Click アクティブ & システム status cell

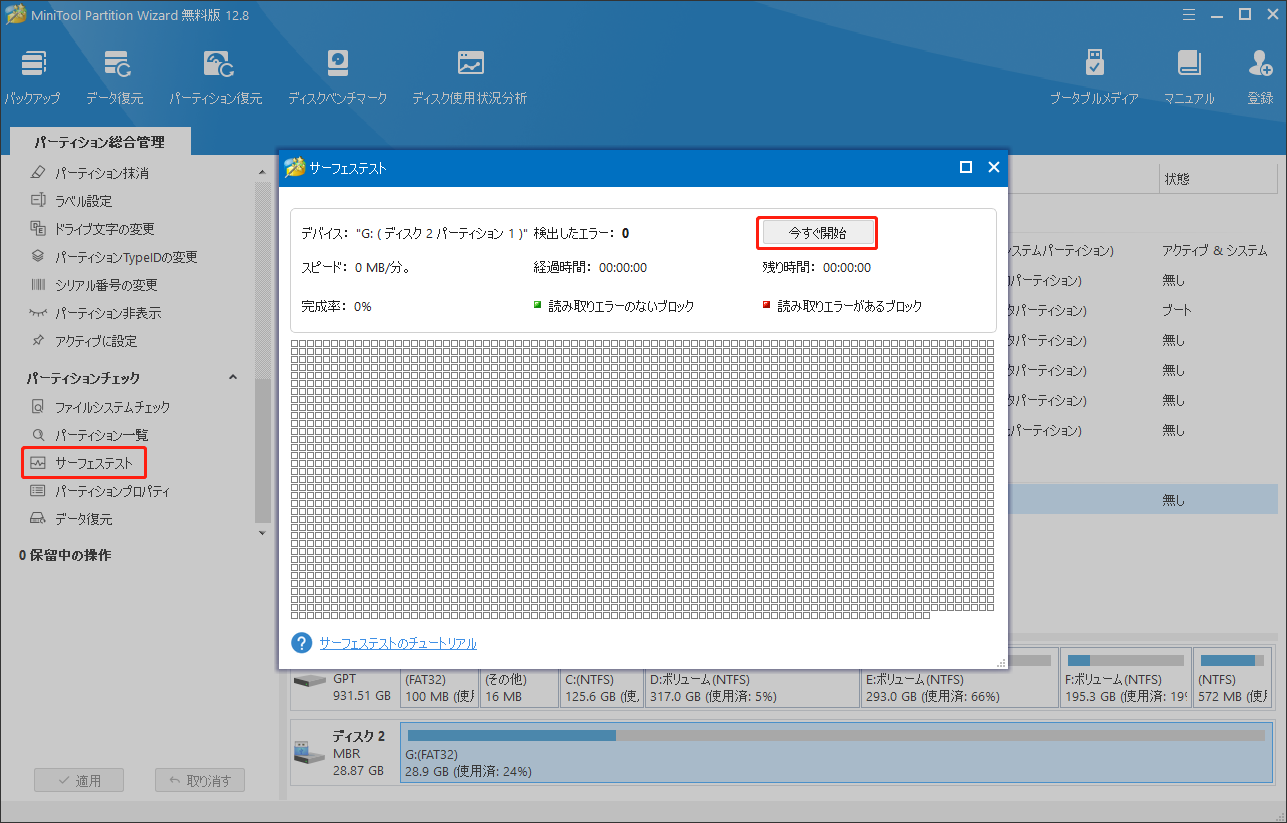[1214, 251]
